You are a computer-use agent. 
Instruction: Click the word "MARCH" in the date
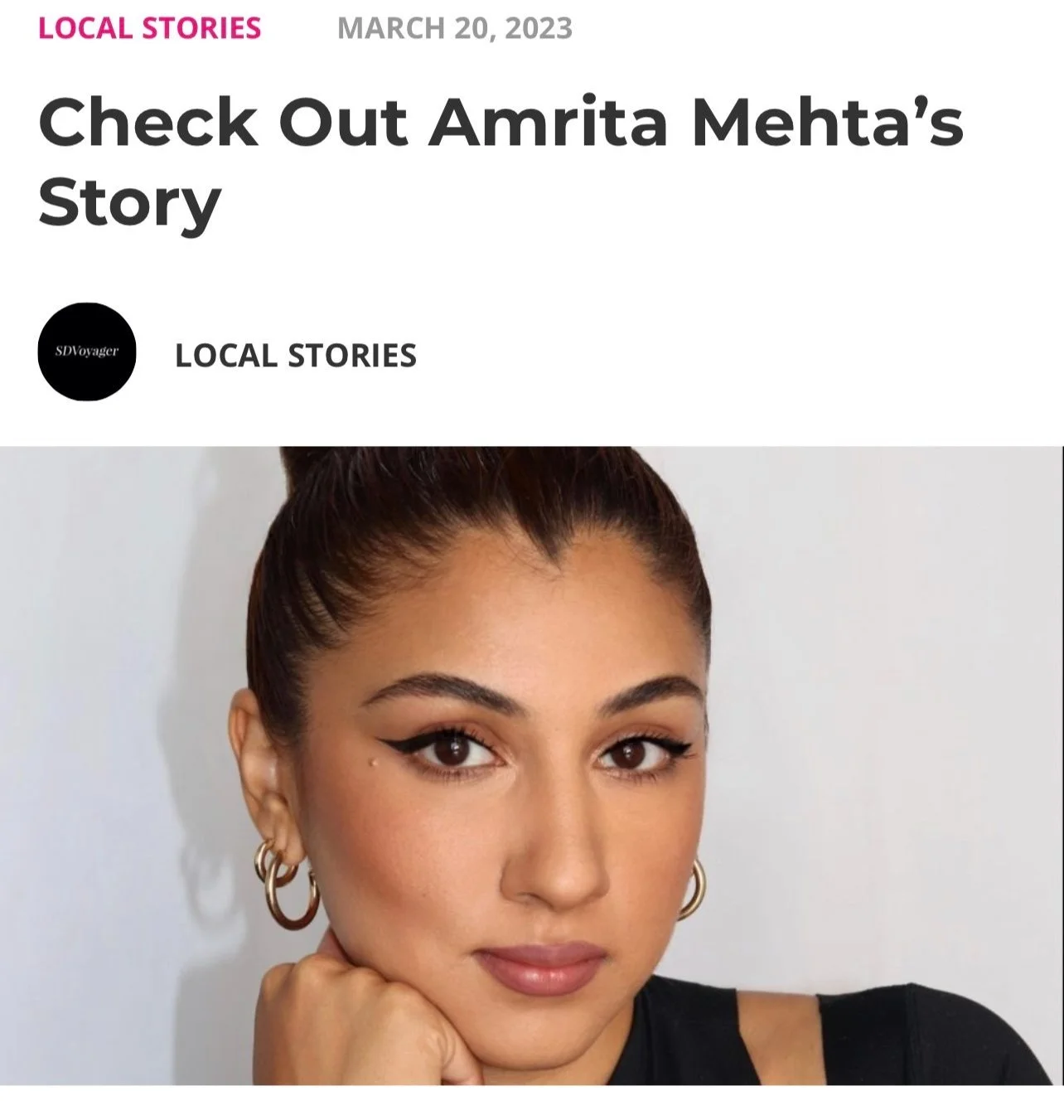tap(390, 28)
